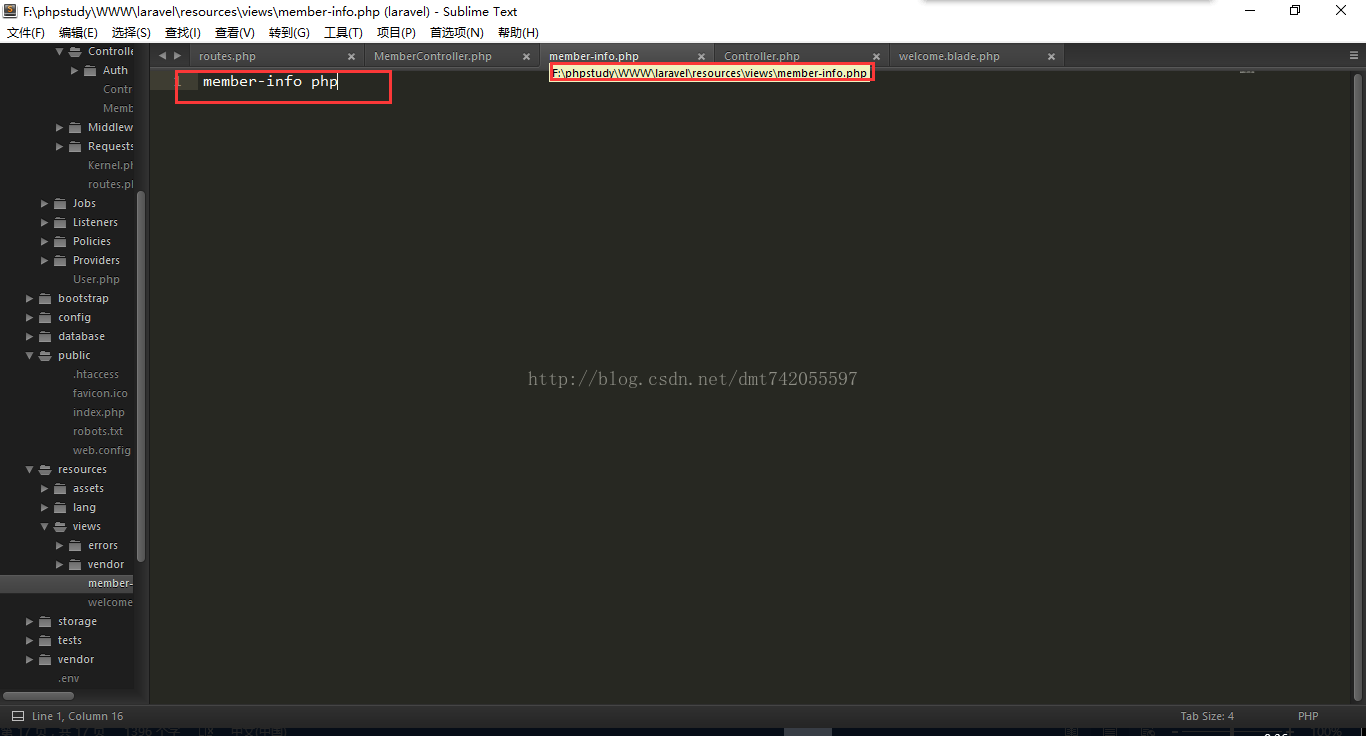Expand the Auth folder arrow
Image resolution: width=1366 pixels, height=736 pixels.
coord(75,70)
